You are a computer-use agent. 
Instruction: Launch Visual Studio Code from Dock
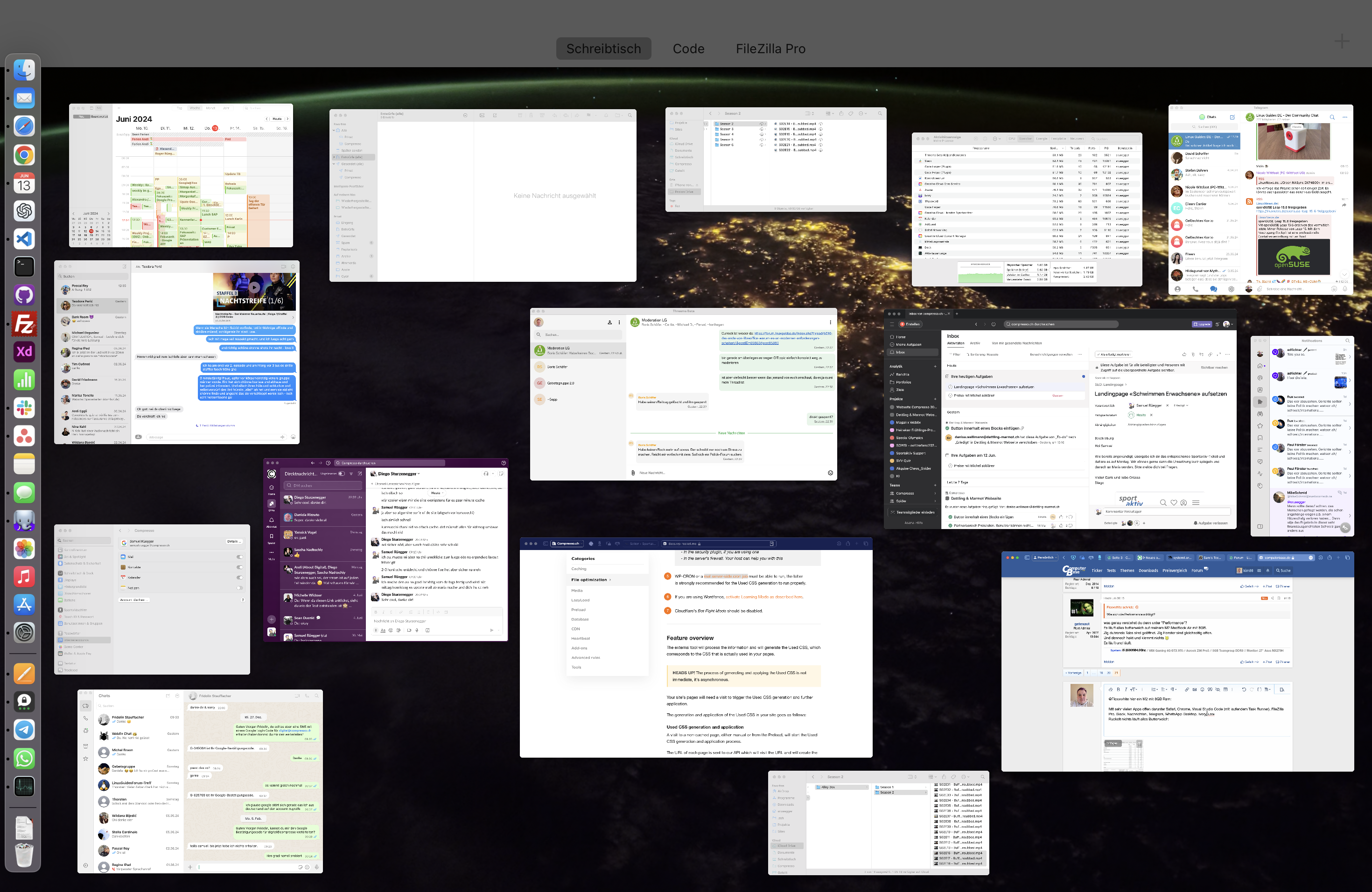click(x=24, y=239)
